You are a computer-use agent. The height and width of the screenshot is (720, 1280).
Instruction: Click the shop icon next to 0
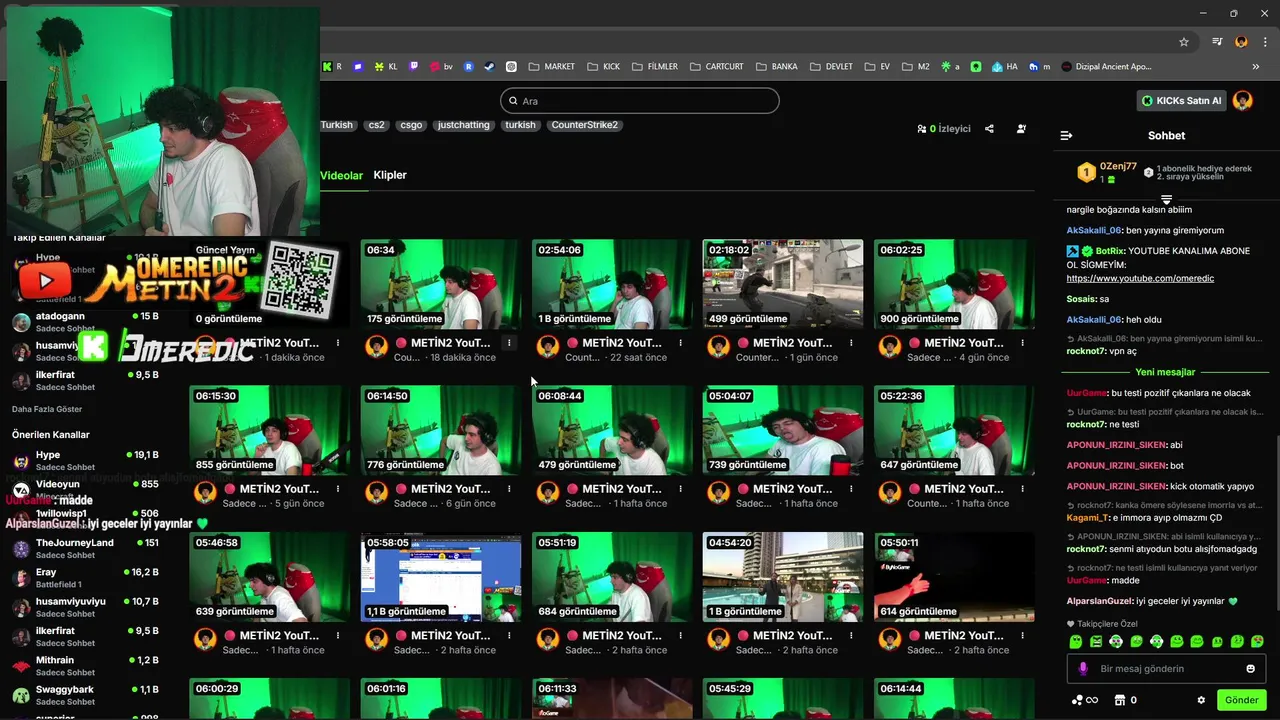point(1119,700)
